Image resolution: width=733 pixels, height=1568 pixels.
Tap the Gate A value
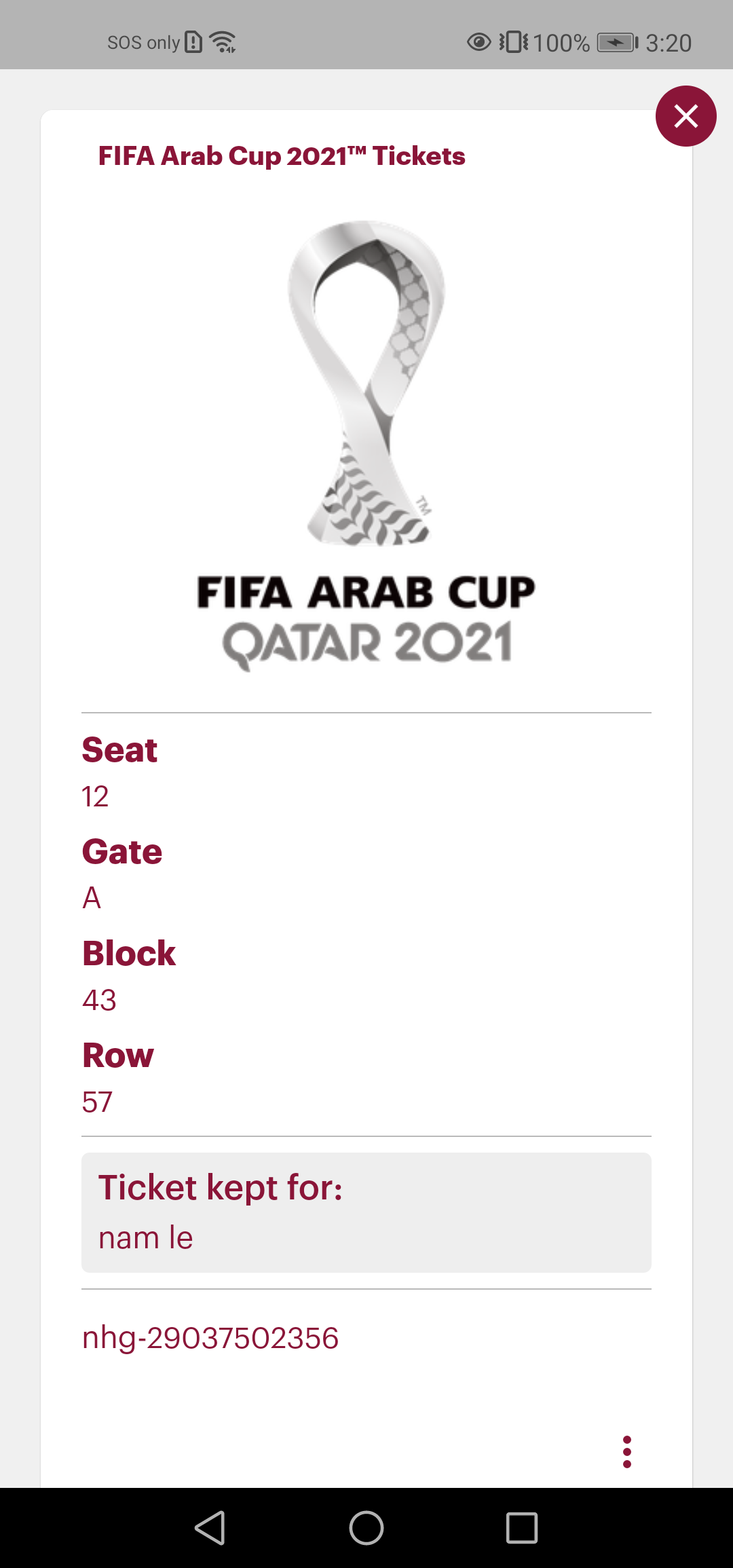tap(92, 898)
